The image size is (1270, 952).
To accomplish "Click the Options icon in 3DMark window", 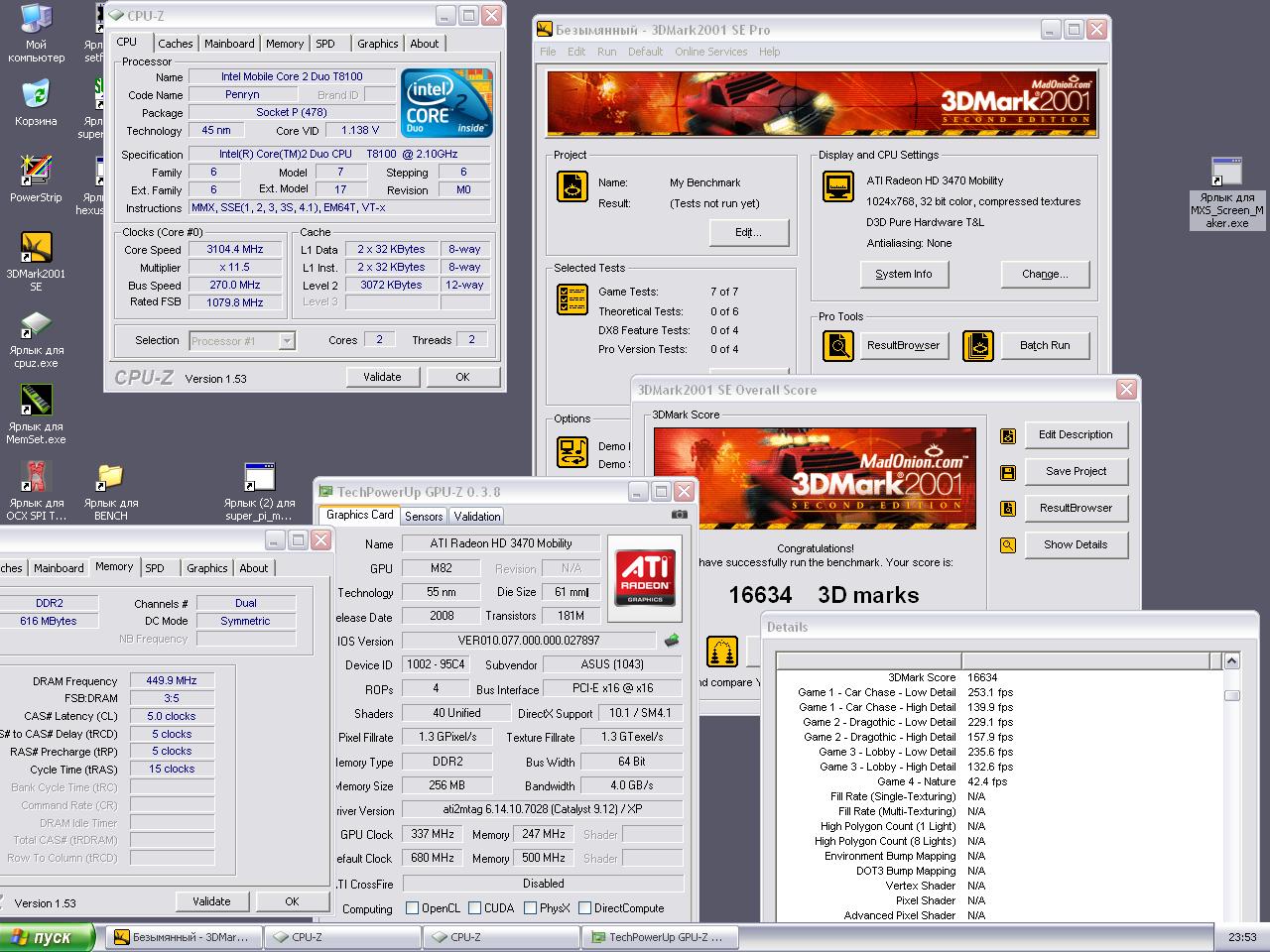I will click(572, 451).
